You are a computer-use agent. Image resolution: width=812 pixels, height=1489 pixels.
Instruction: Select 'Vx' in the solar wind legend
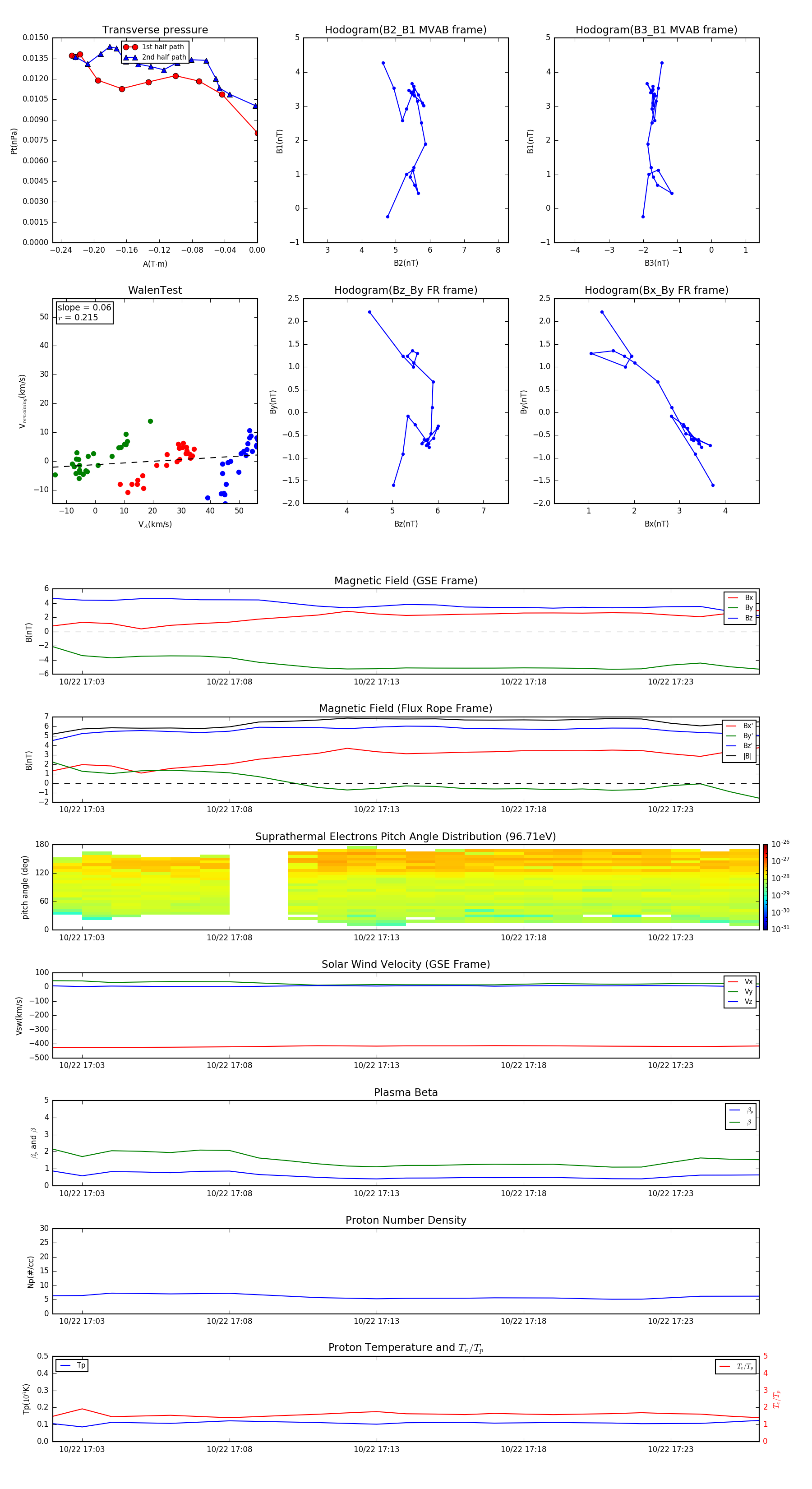pyautogui.click(x=740, y=981)
